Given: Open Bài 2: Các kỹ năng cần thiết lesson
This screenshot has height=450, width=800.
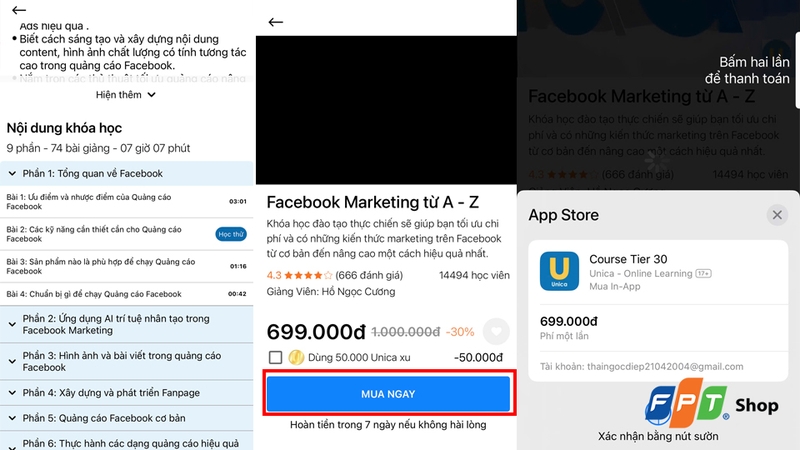Looking at the screenshot, I should [x=127, y=234].
